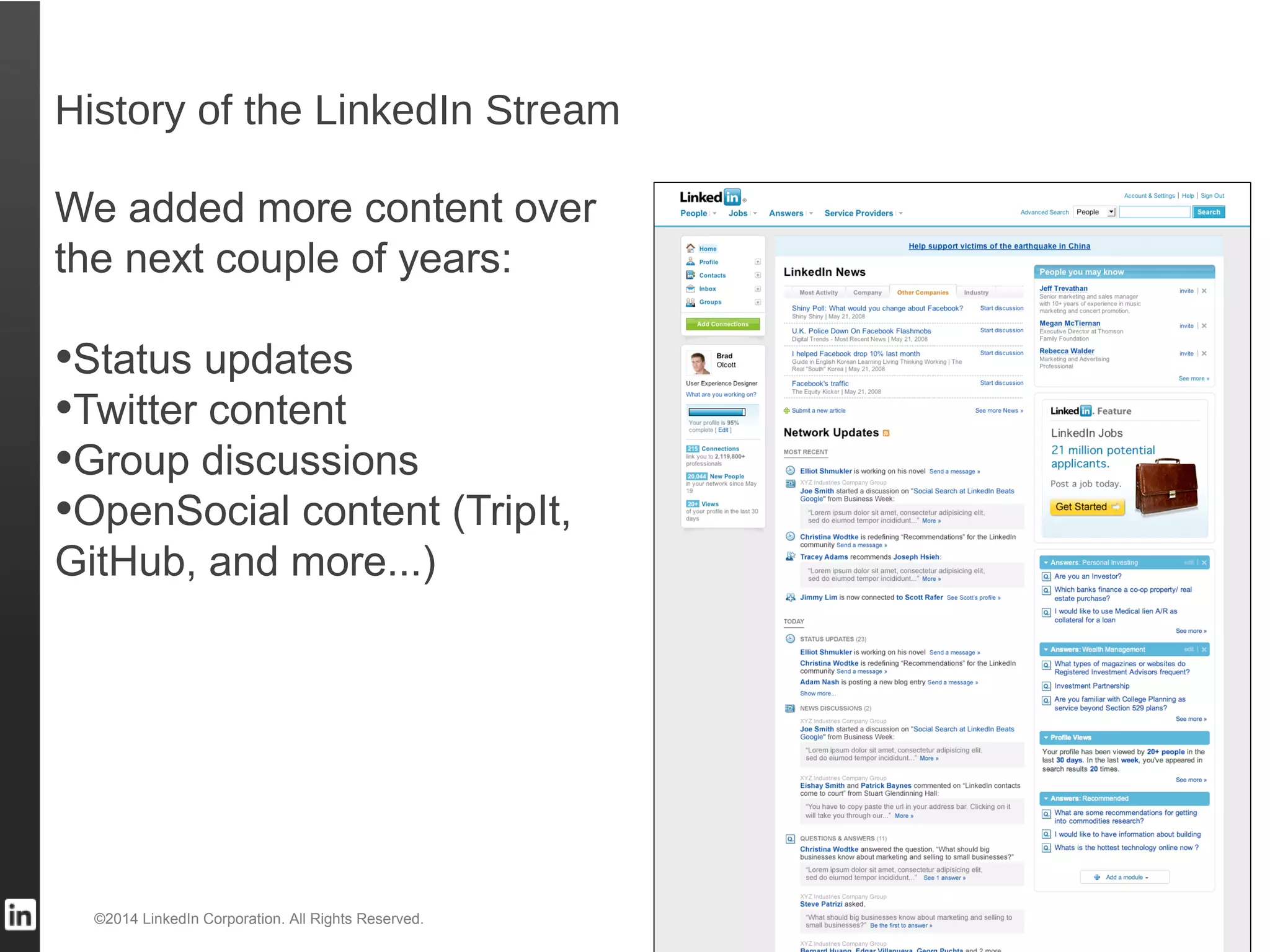1270x952 pixels.
Task: Click the Get Started button in Jobs ad
Action: point(1088,507)
